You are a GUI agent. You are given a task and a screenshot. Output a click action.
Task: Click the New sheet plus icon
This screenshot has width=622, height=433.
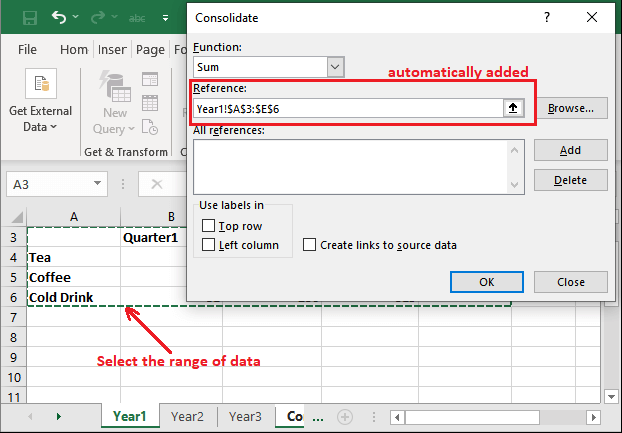click(345, 417)
